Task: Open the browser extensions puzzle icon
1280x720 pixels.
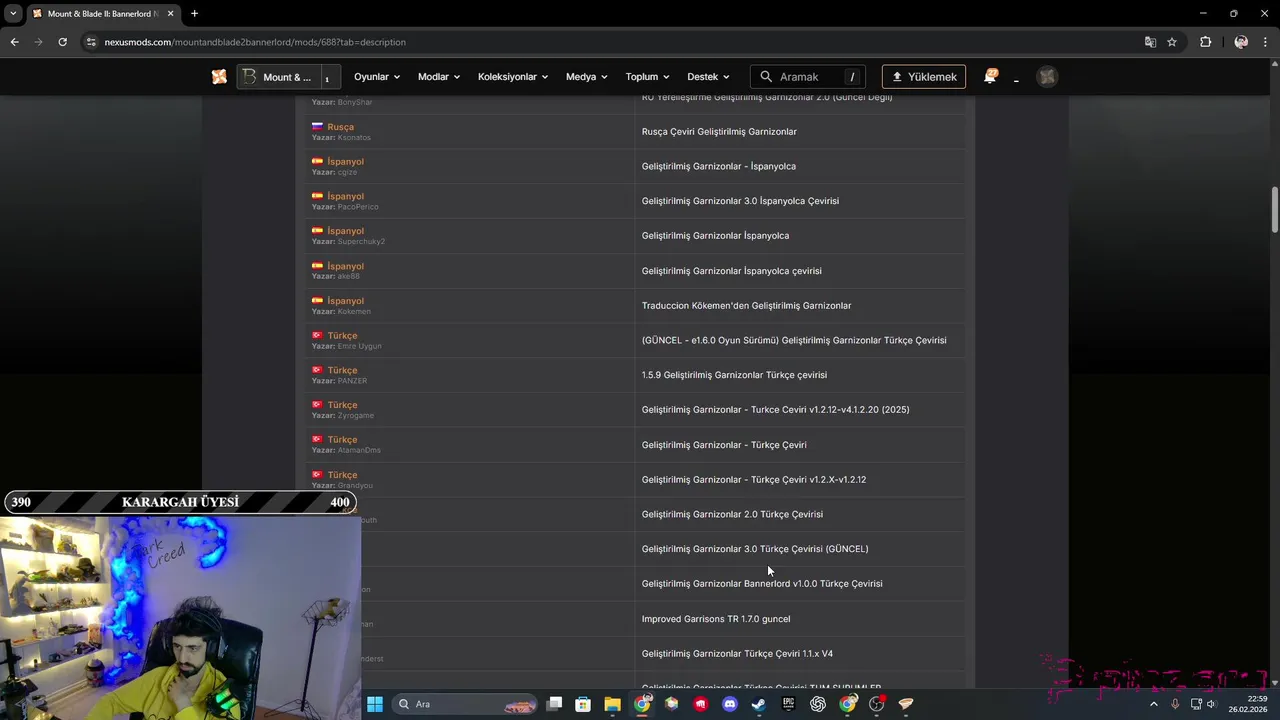Action: [1205, 42]
